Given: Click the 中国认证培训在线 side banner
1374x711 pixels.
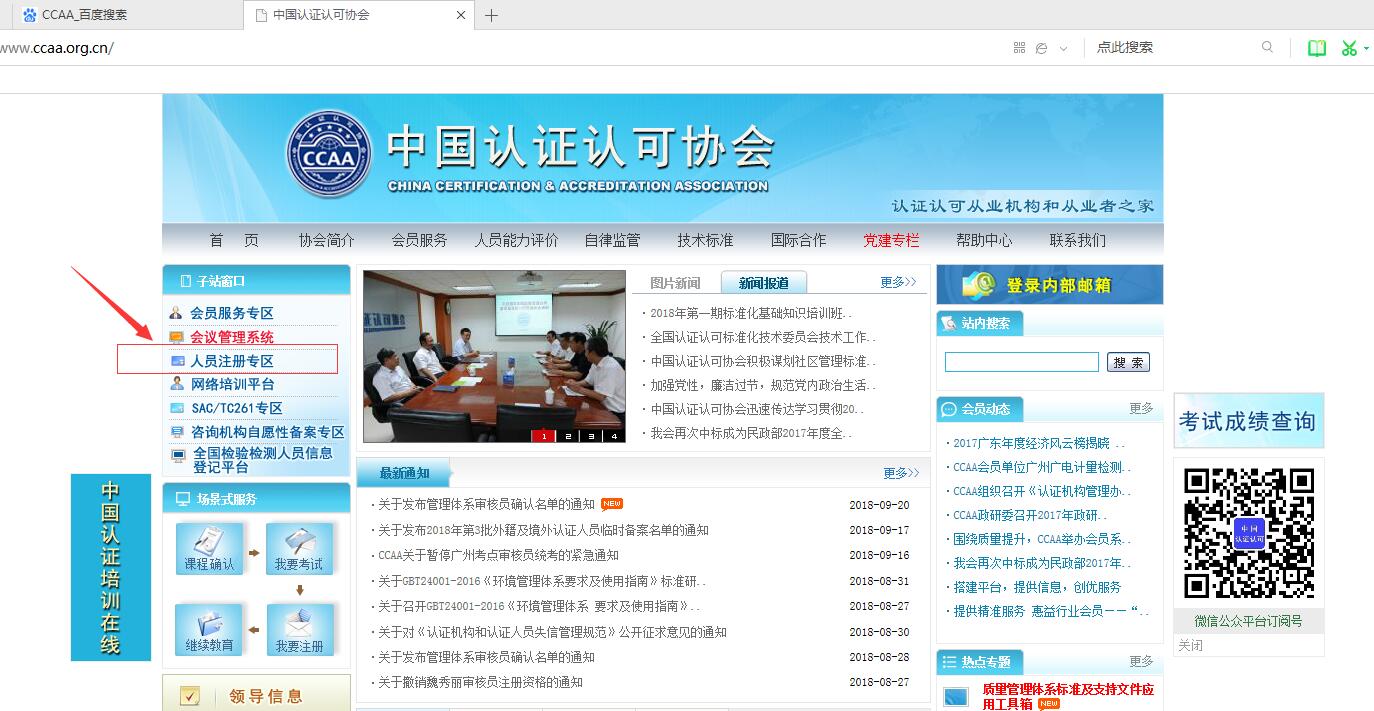Looking at the screenshot, I should point(110,567).
